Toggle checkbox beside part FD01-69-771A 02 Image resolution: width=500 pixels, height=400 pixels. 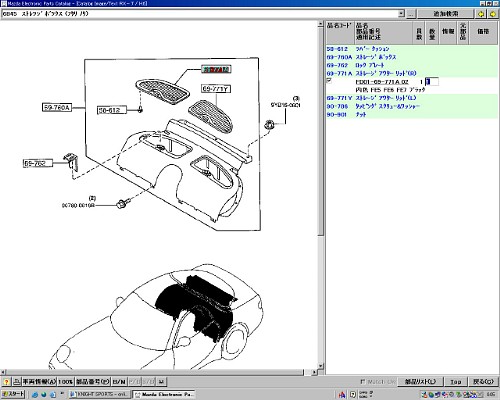[329, 81]
